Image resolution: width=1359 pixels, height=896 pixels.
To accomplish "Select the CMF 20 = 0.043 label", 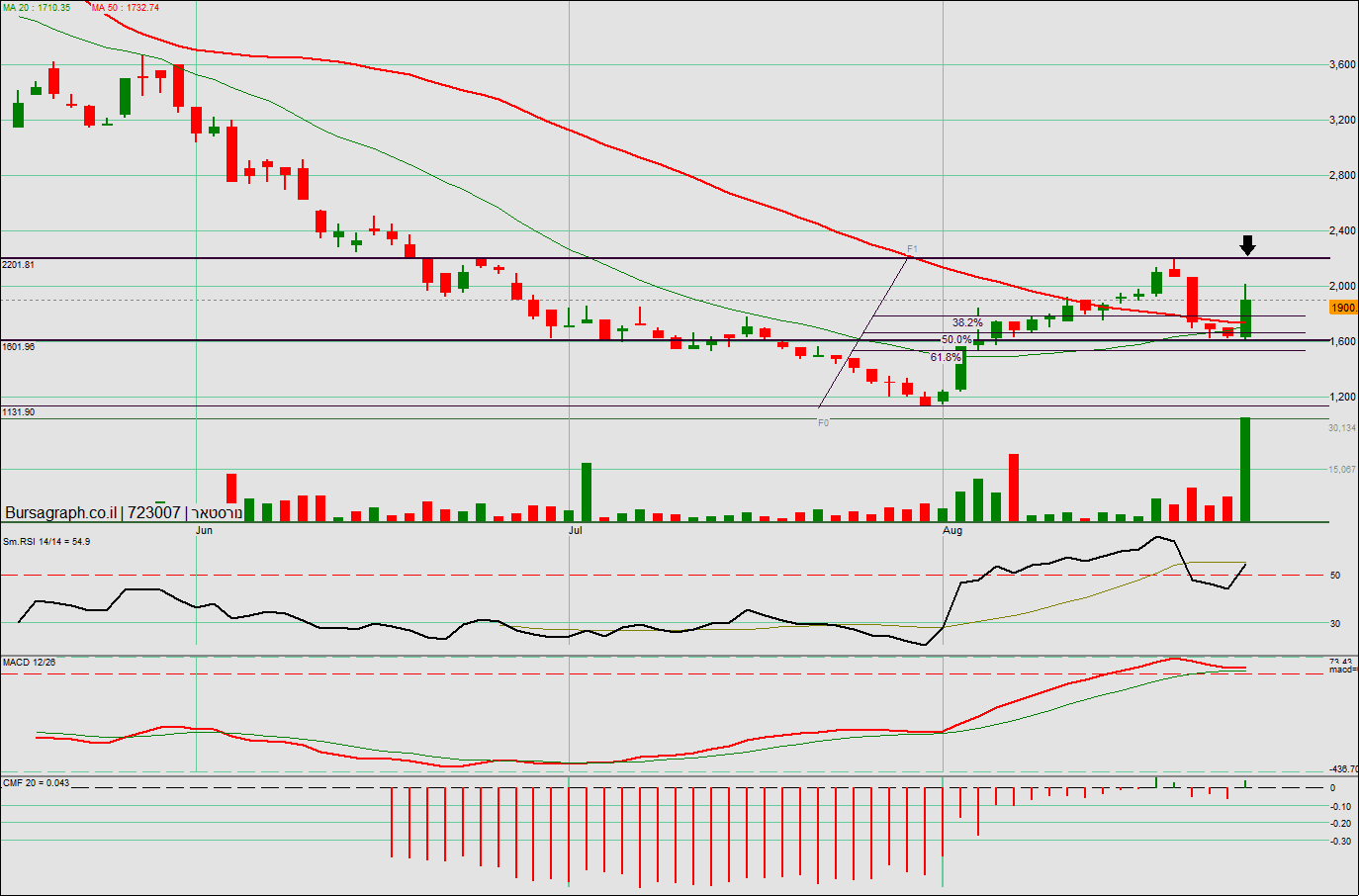I will [x=37, y=782].
